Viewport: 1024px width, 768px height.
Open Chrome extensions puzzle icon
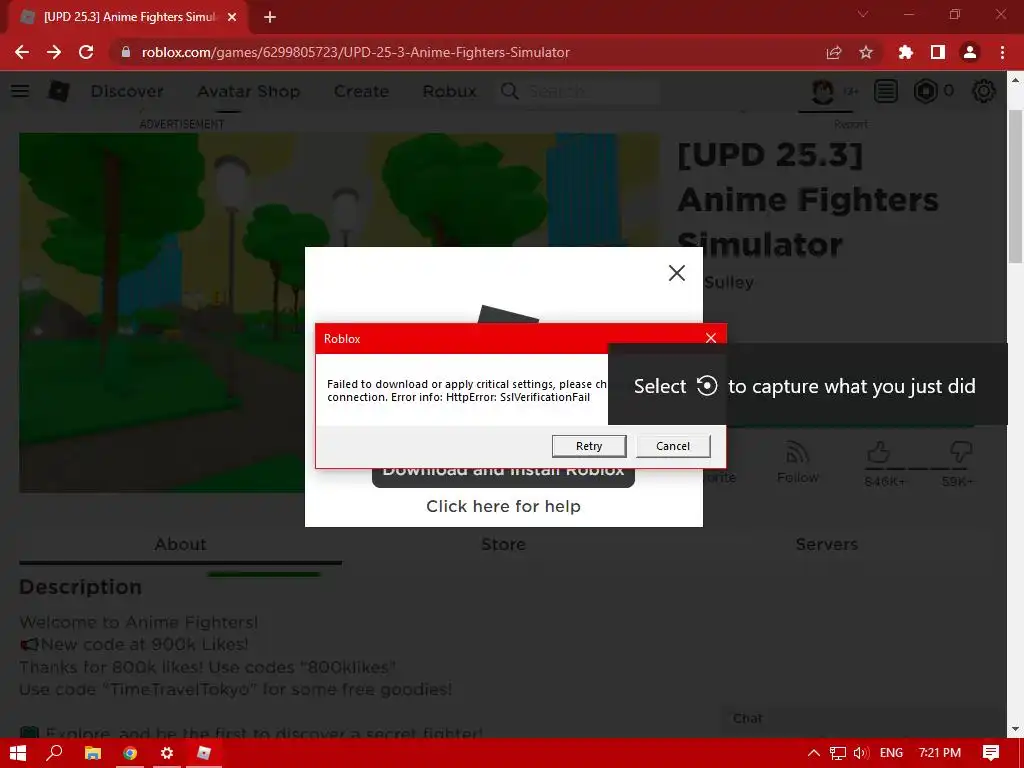click(x=905, y=52)
